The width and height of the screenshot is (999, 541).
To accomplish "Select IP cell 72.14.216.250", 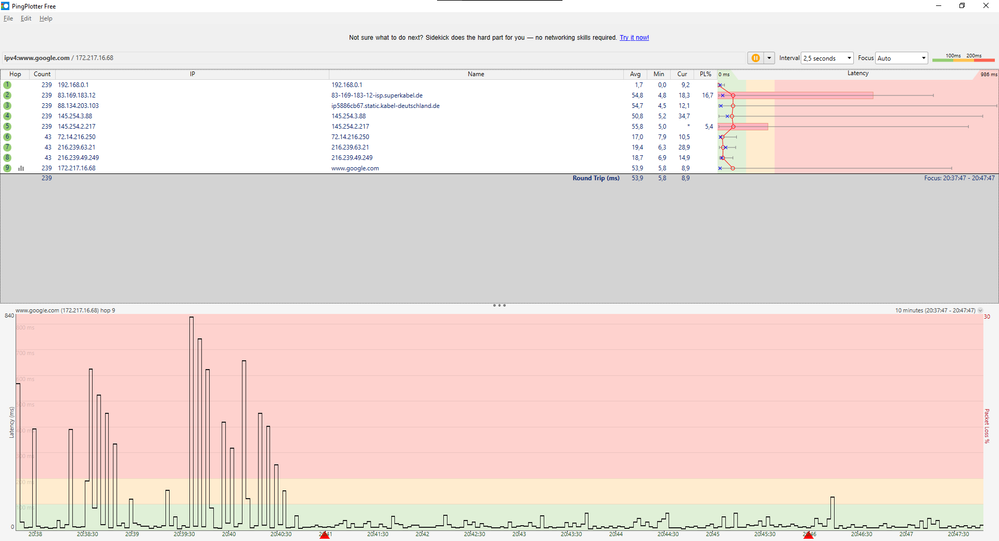I will [x=76, y=137].
